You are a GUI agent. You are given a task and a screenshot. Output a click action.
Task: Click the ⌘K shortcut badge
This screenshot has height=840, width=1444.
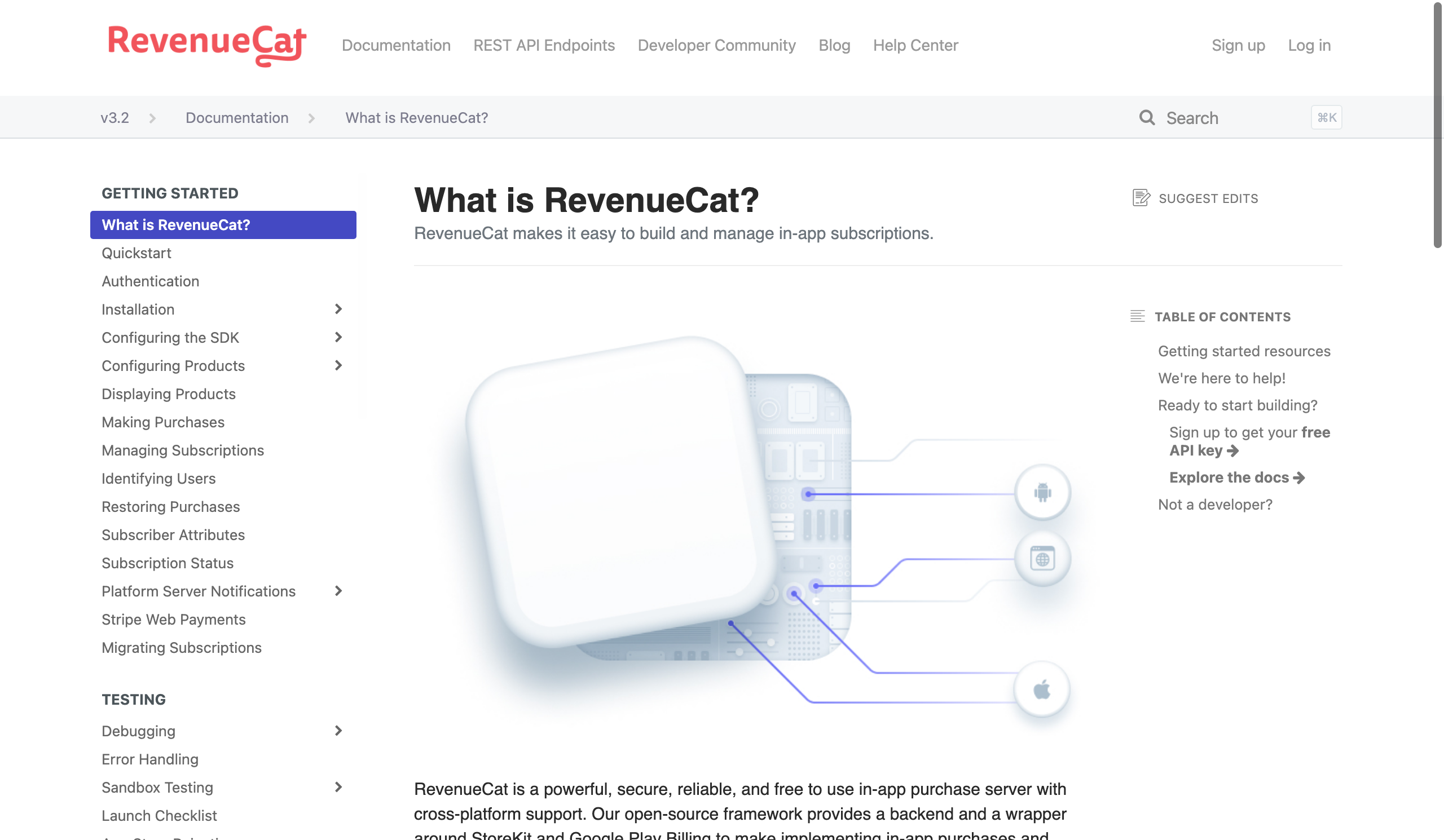pyautogui.click(x=1326, y=118)
